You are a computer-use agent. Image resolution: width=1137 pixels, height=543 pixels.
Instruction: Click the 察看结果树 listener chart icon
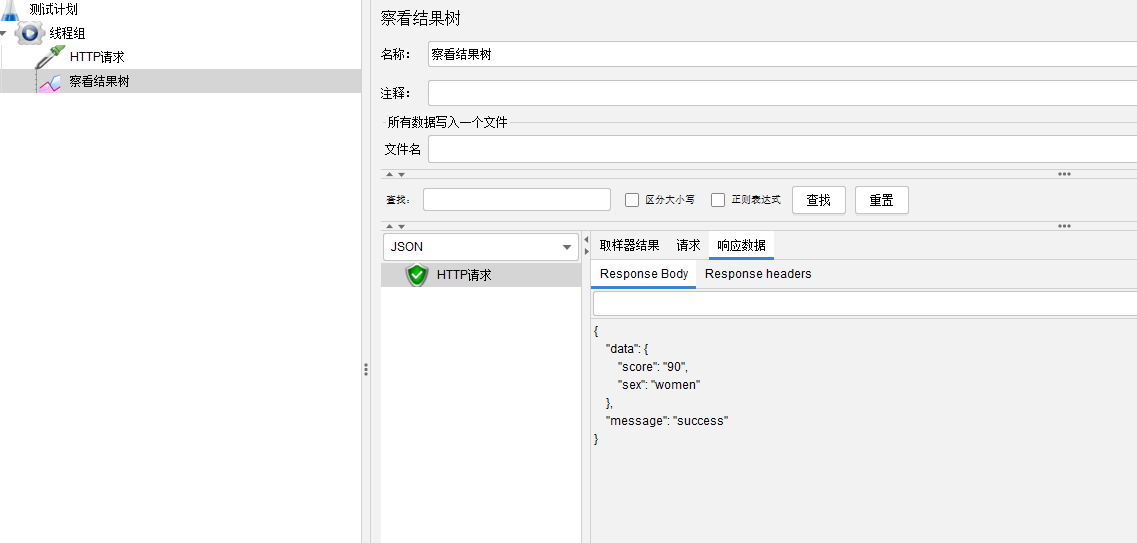(x=51, y=82)
